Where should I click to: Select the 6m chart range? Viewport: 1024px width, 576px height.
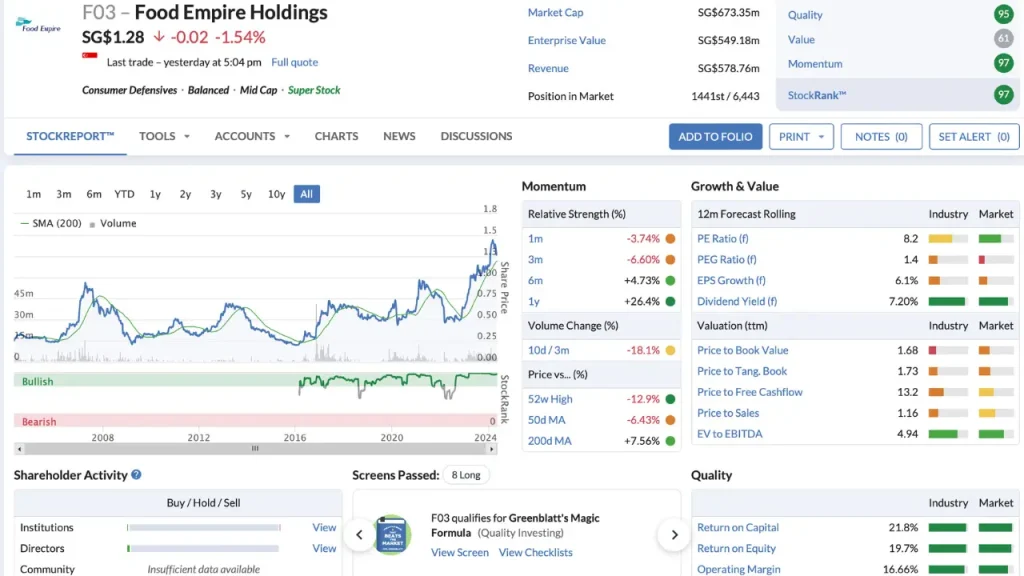[x=94, y=194]
